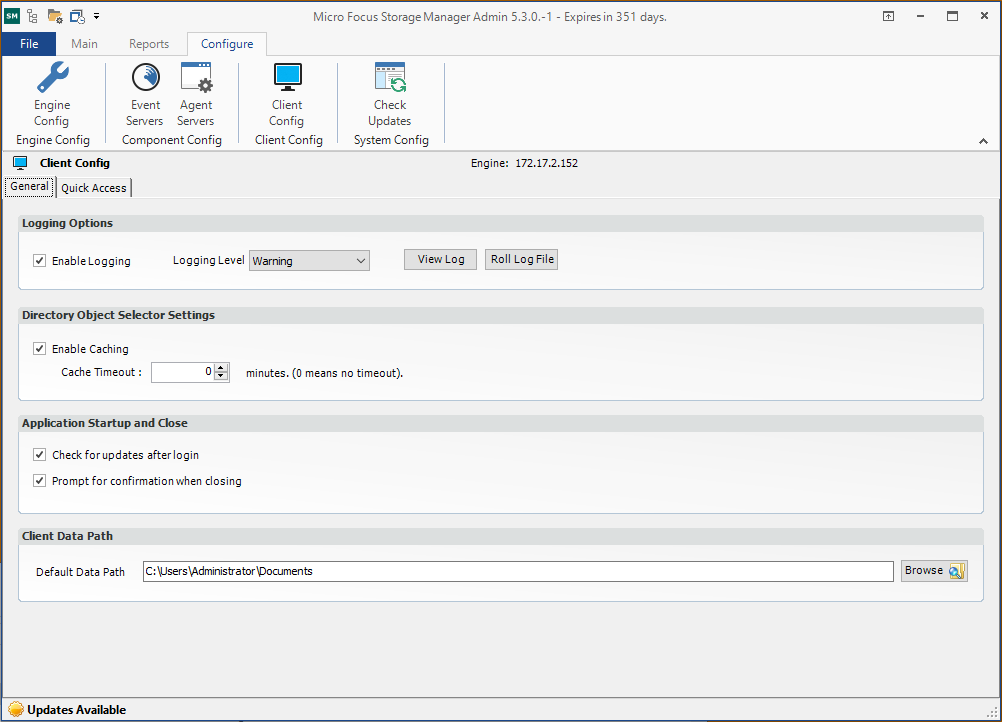Switch to the Quick Access tab
Viewport: 1002px width, 722px height.
point(94,188)
